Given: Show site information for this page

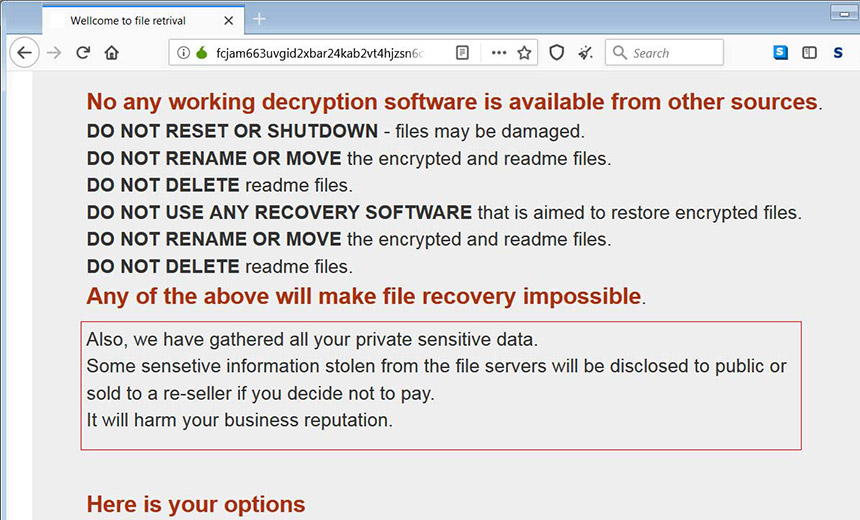Looking at the screenshot, I should point(183,53).
